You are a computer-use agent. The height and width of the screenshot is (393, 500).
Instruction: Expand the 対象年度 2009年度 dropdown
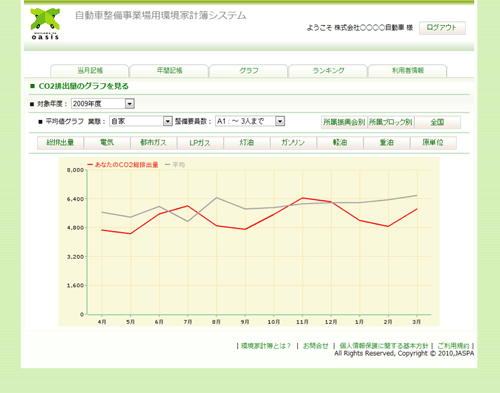tap(103, 104)
